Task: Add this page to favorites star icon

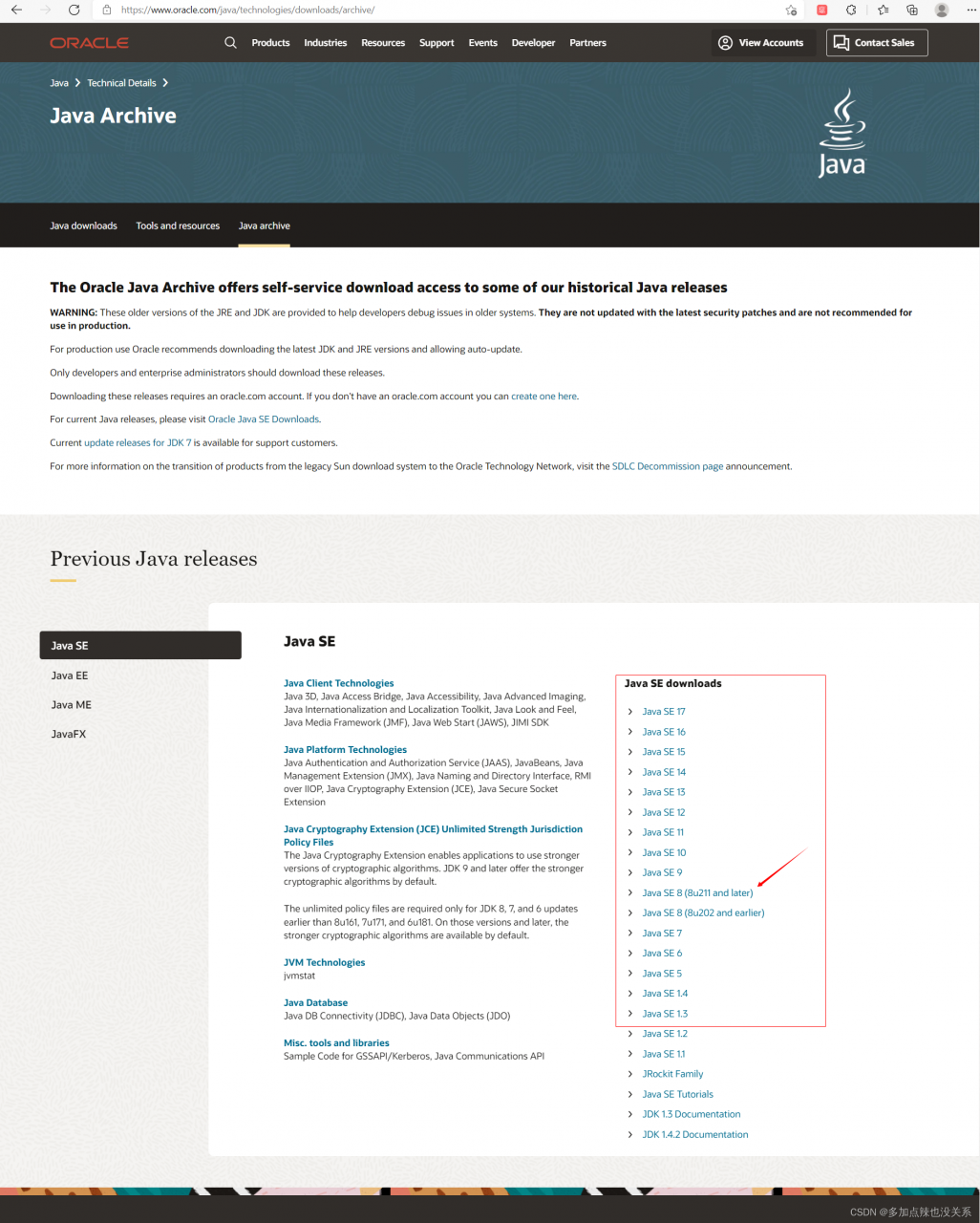Action: coord(791,10)
